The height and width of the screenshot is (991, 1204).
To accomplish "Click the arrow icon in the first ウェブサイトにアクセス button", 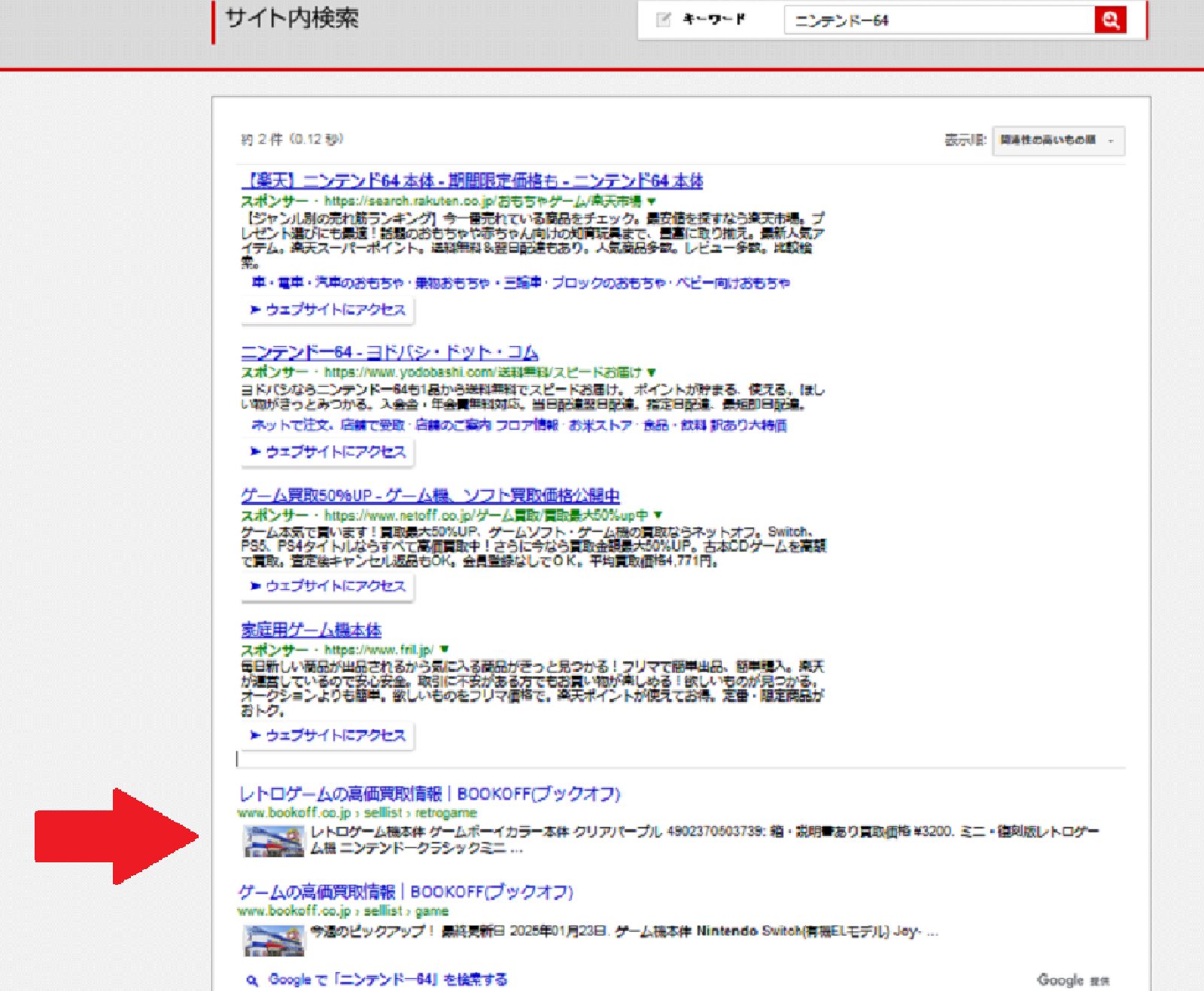I will point(256,309).
